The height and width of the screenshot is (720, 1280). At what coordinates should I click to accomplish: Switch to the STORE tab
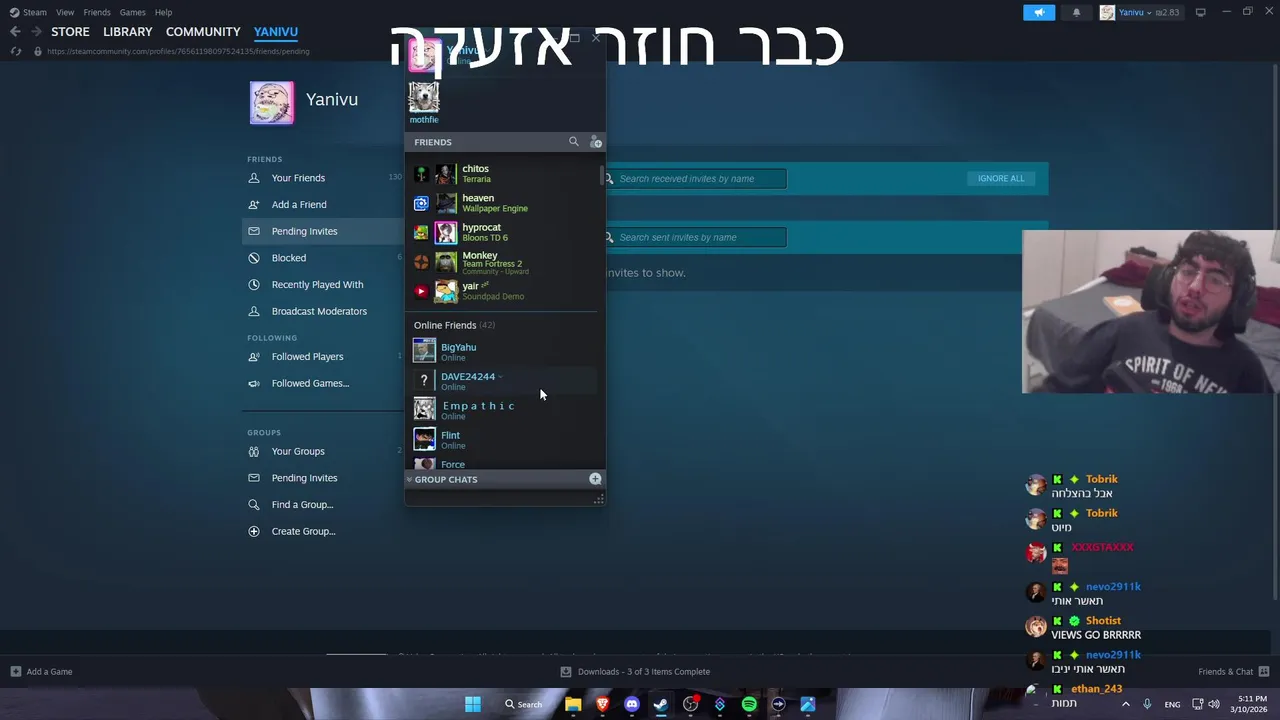pyautogui.click(x=70, y=32)
